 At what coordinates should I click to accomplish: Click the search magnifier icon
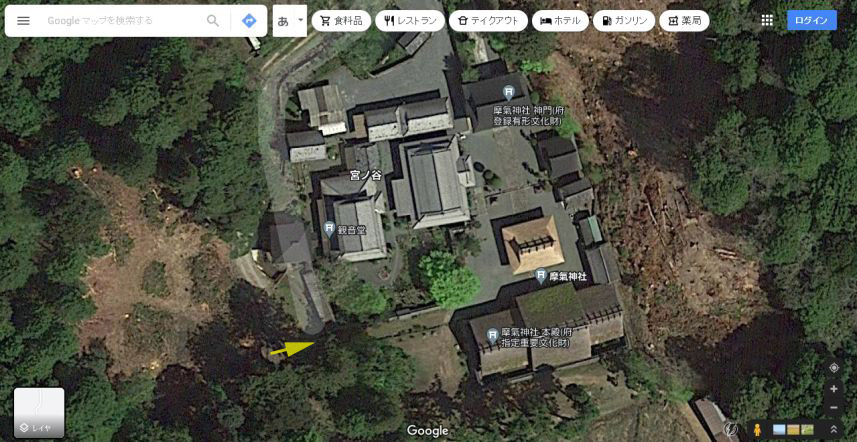click(213, 21)
